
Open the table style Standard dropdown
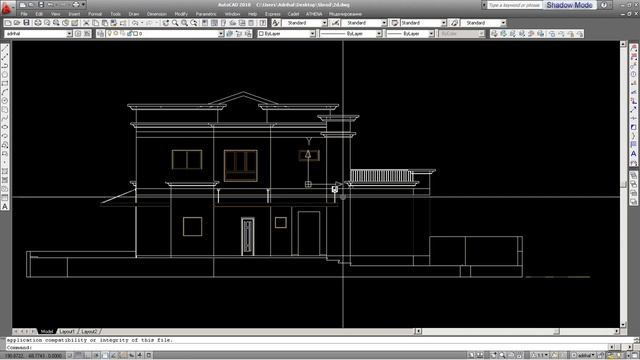point(443,23)
